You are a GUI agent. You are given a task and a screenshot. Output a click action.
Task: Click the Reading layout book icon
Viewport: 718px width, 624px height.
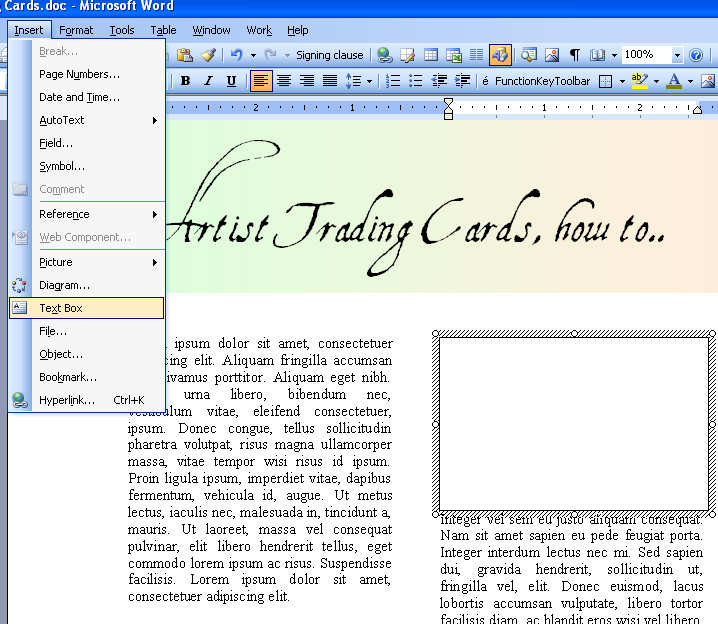[x=597, y=55]
